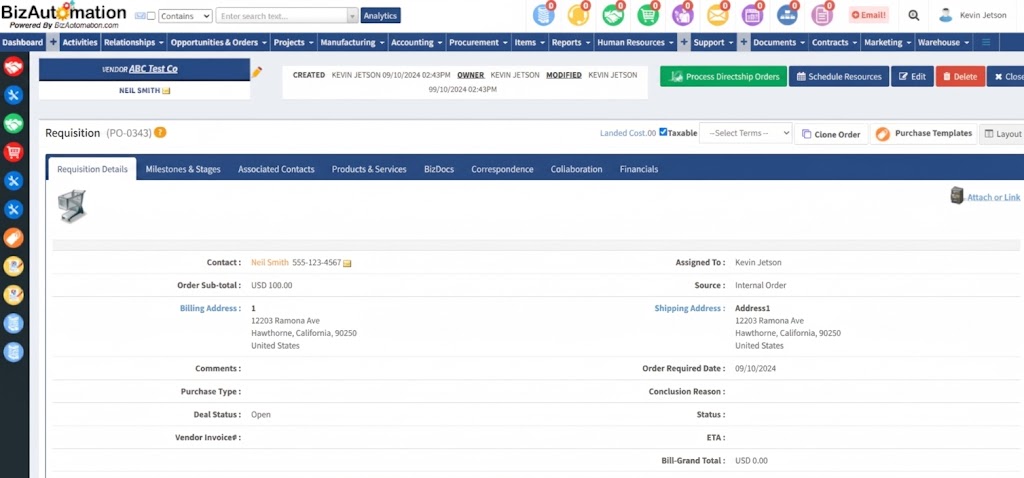Expand the Manufacturing menu
Image resolution: width=1024 pixels, height=478 pixels.
click(352, 42)
